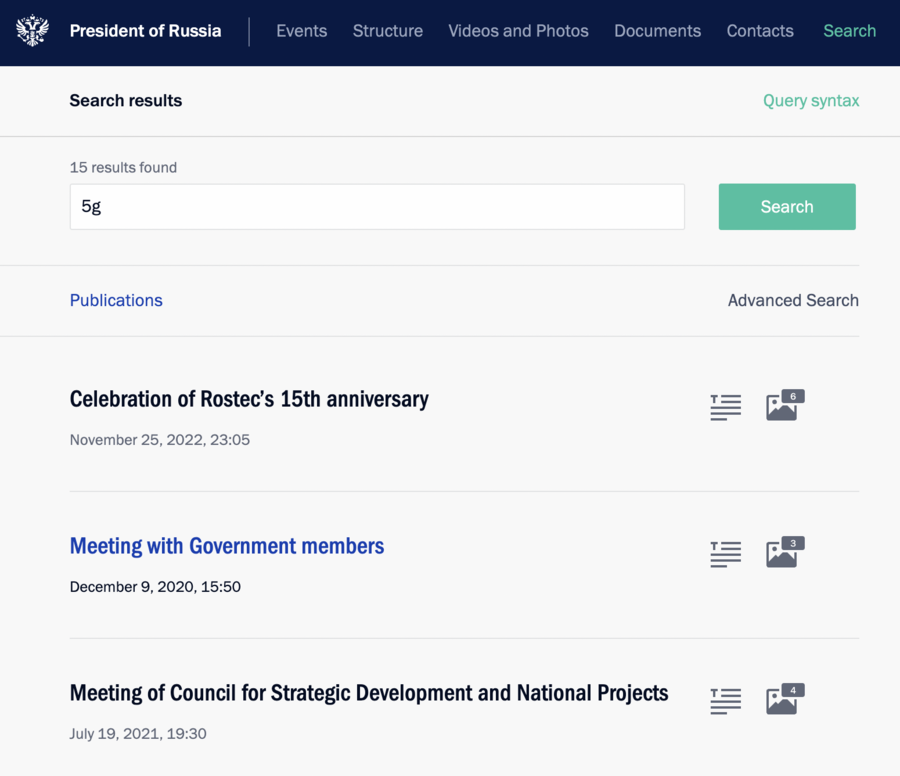900x776 pixels.
Task: Select the Publications tab
Action: 116,300
